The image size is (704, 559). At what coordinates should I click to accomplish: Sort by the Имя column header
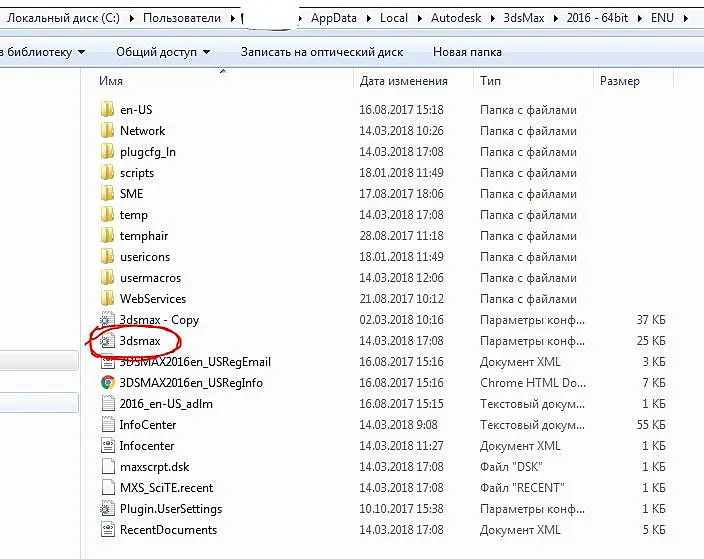click(x=111, y=81)
